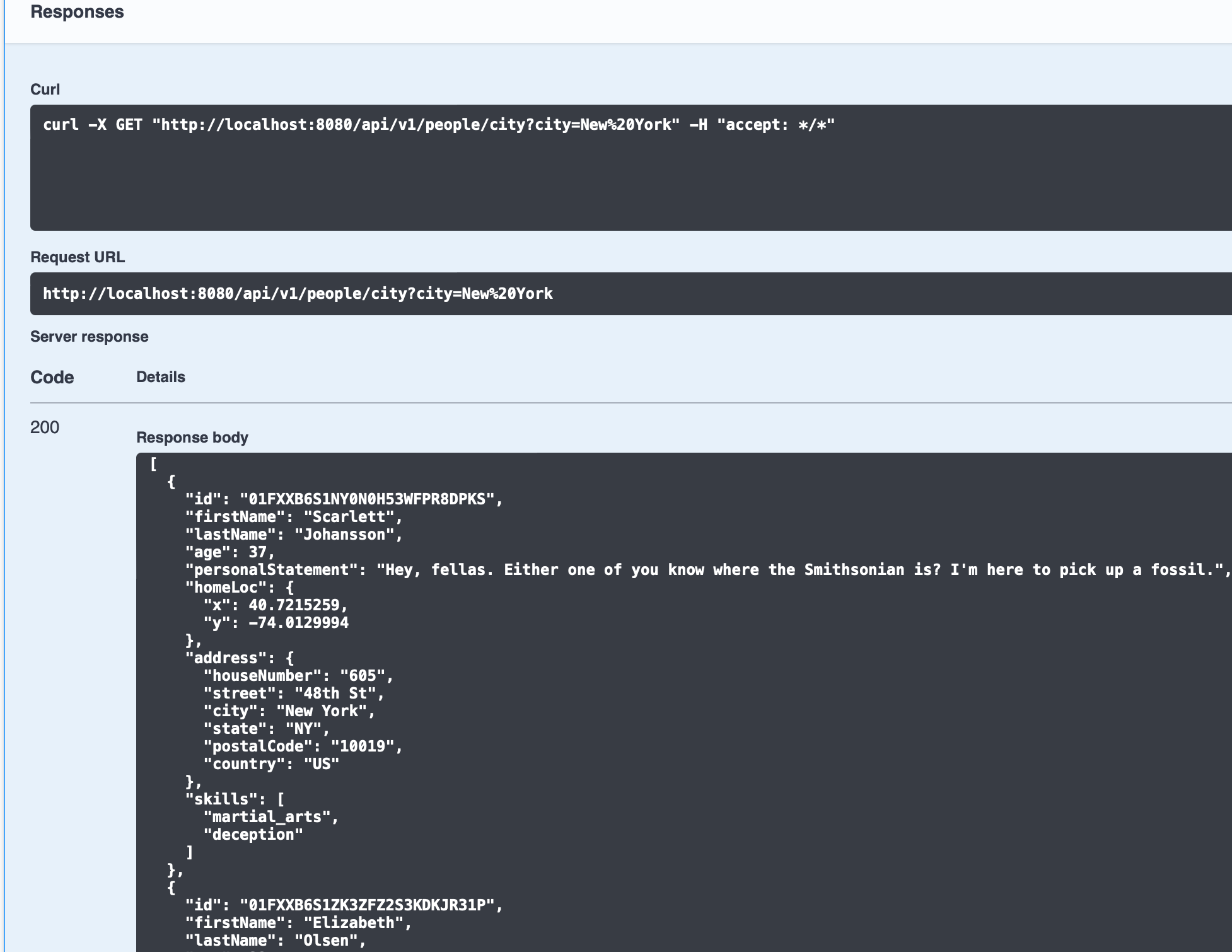Screen dimensions: 1232x952
Task: Click the Curl label
Action: (45, 90)
